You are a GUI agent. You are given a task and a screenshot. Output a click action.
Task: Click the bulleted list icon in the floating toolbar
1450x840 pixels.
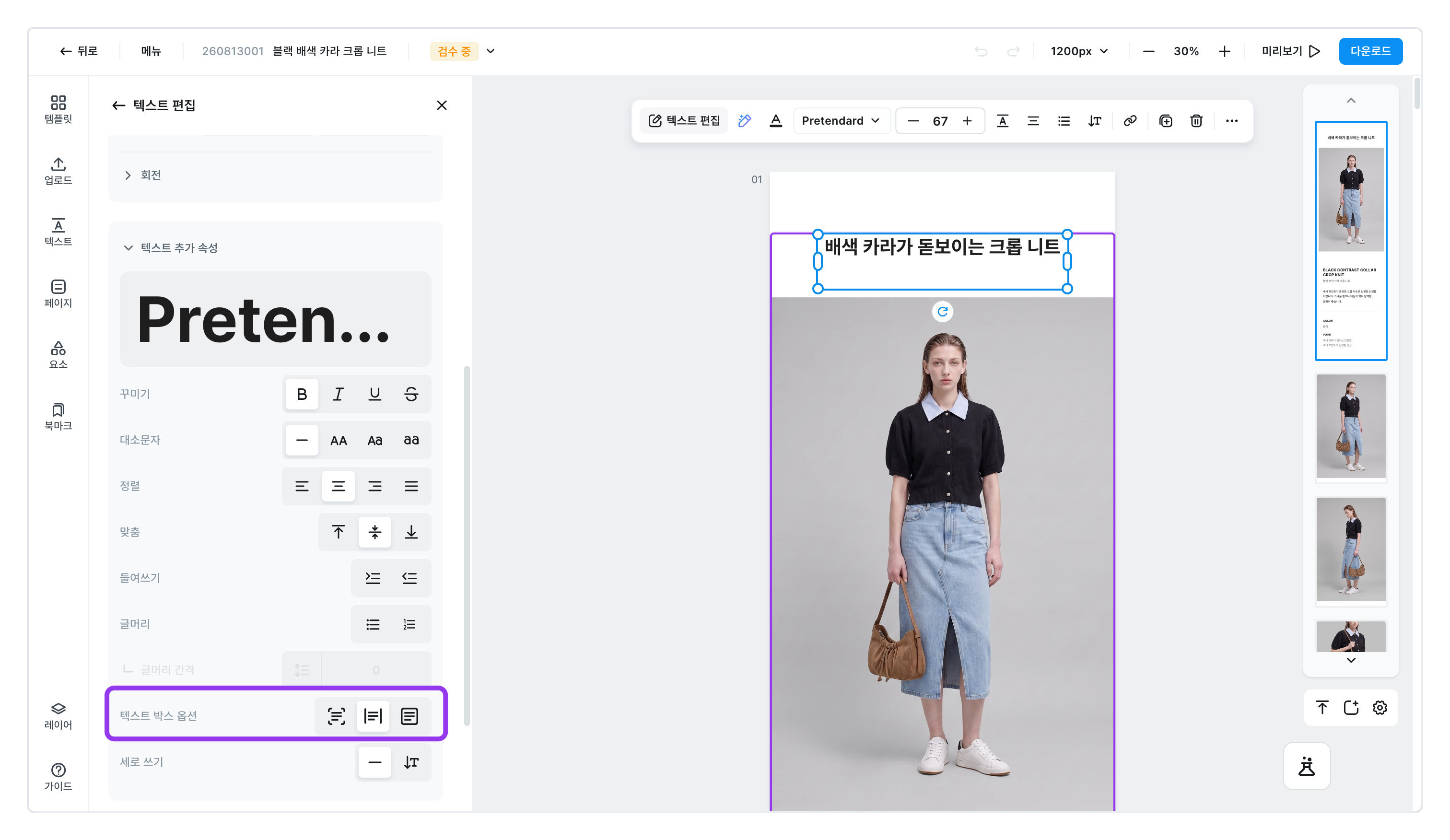1064,121
